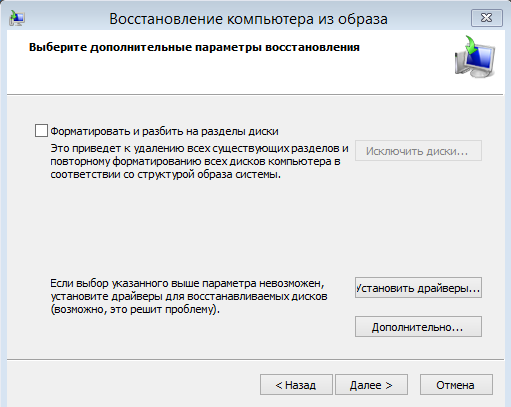Open the 'Исключить диски...' dialog
The height and width of the screenshot is (407, 511).
(x=418, y=151)
